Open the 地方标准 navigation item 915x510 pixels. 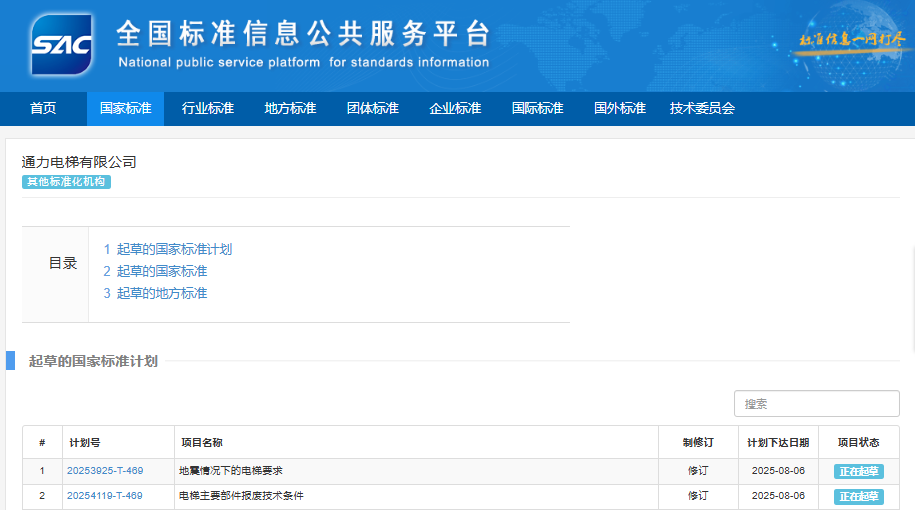pyautogui.click(x=290, y=109)
